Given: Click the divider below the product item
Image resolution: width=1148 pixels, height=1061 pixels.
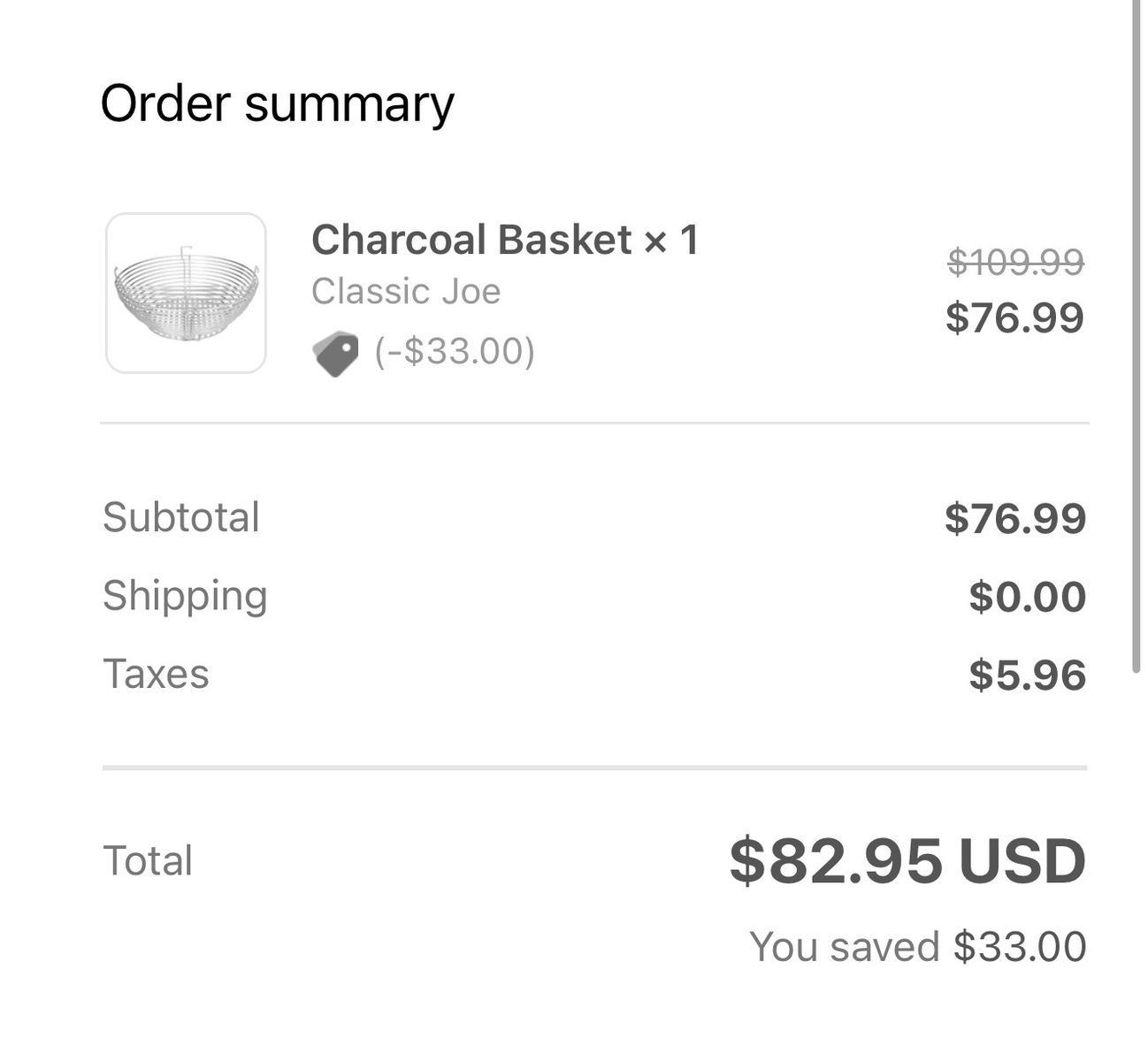Looking at the screenshot, I should coord(593,424).
